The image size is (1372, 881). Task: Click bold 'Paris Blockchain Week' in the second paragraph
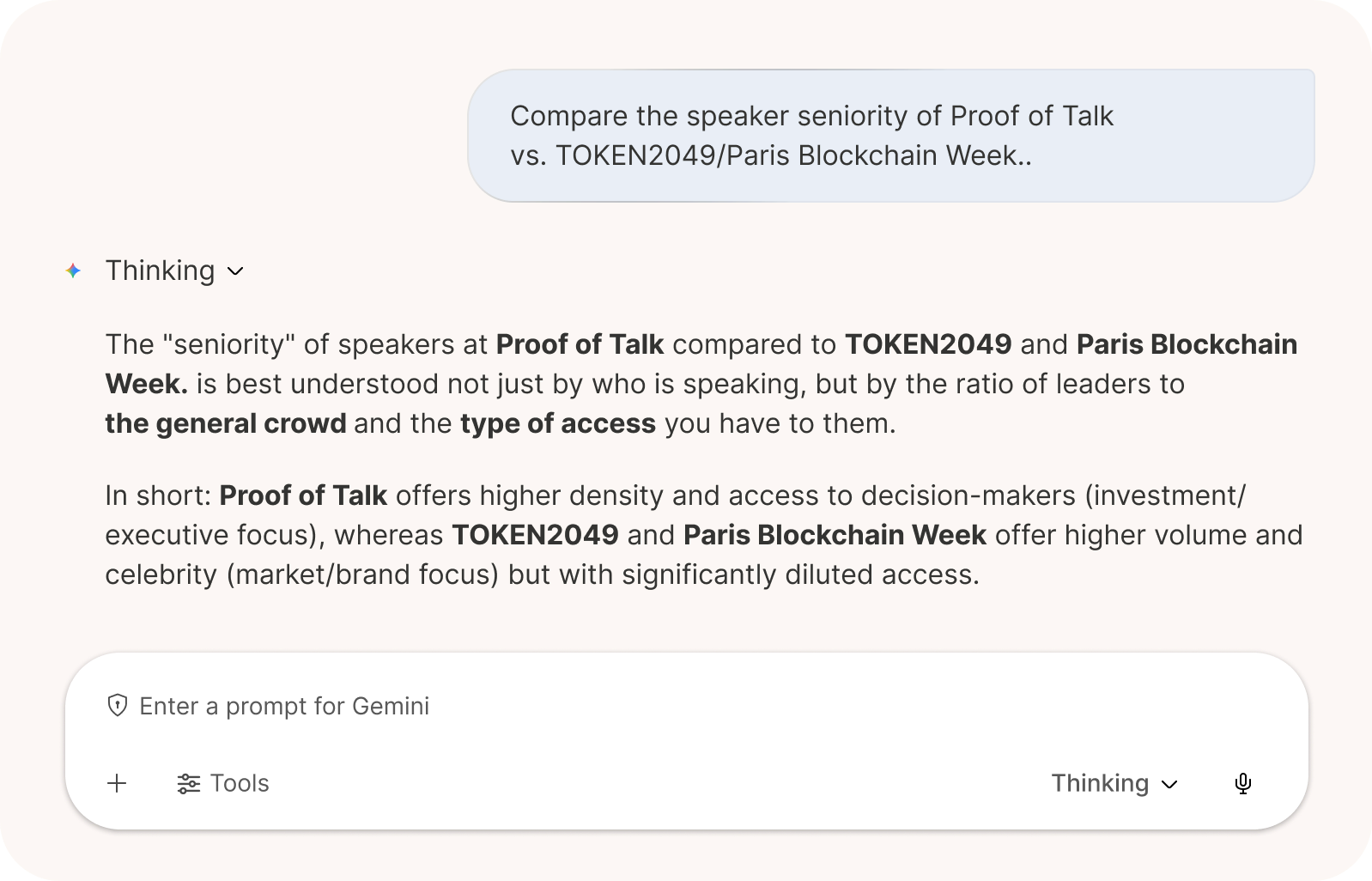pyautogui.click(x=834, y=535)
